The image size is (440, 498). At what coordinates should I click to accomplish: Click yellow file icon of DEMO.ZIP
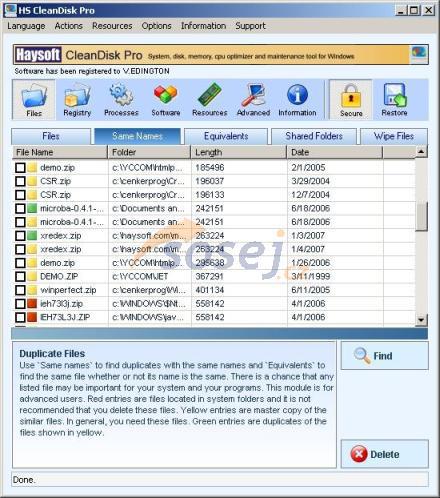pyautogui.click(x=32, y=276)
